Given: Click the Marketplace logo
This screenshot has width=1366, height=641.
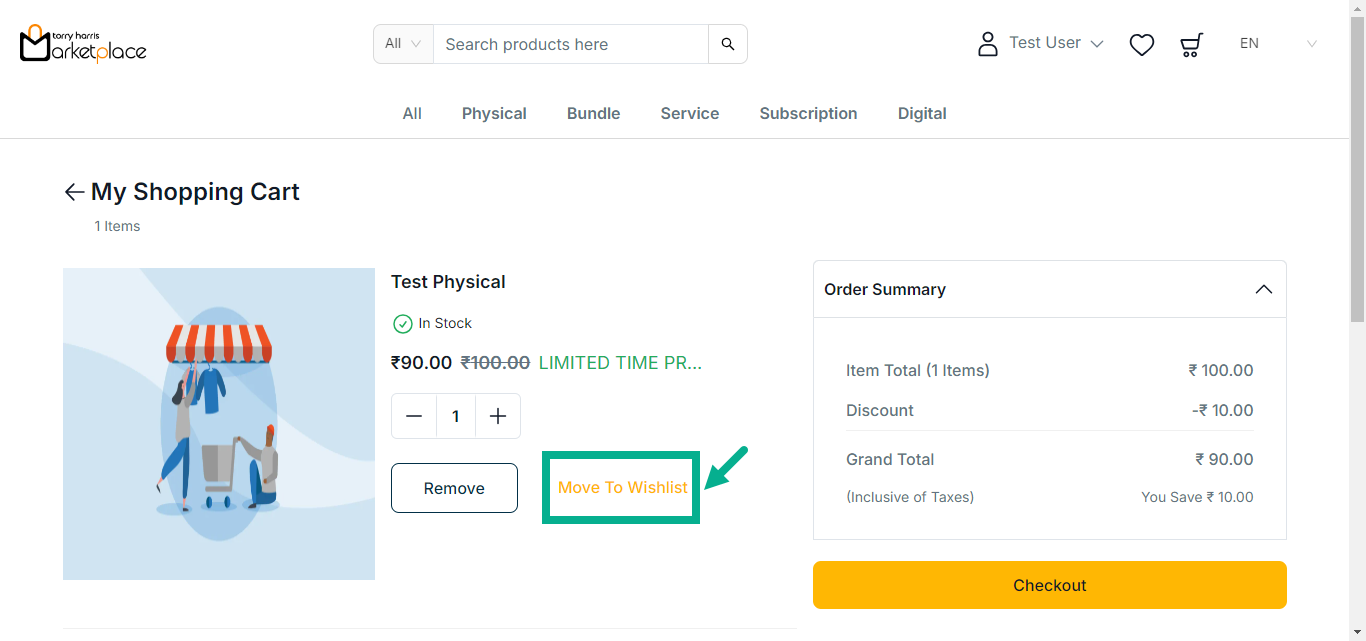Looking at the screenshot, I should [83, 44].
